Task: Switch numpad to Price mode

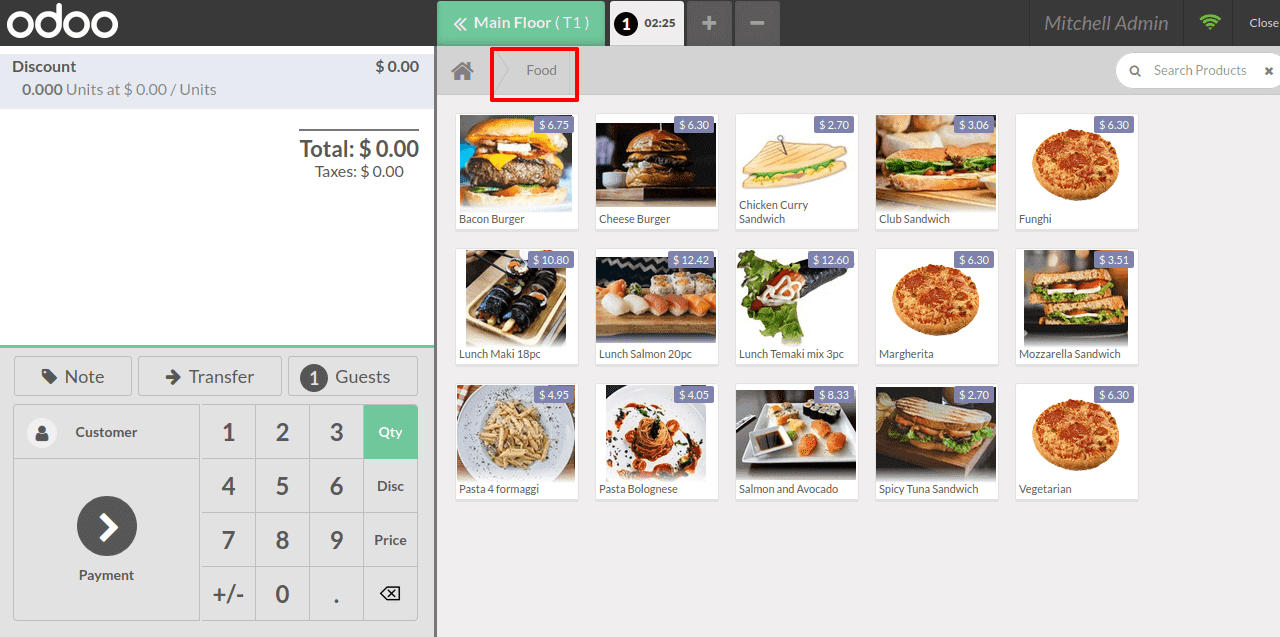Action: (390, 540)
